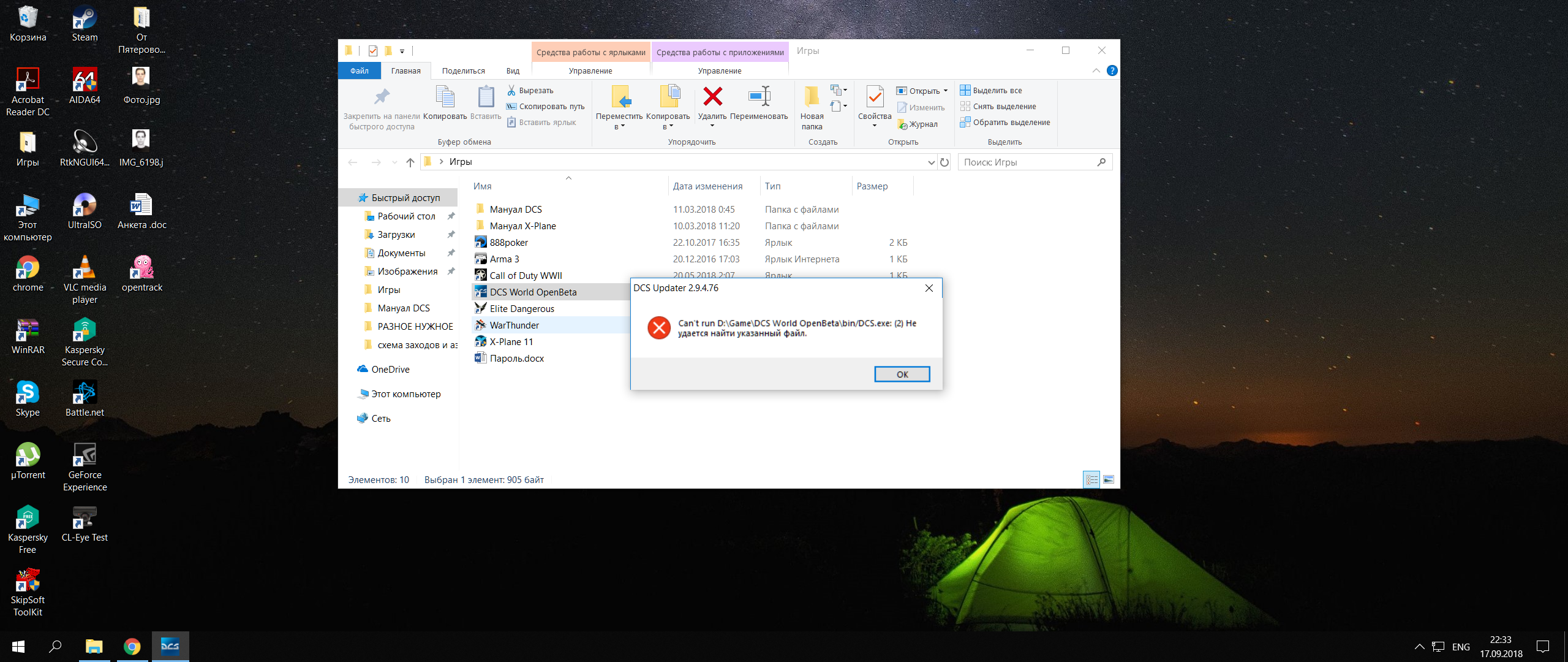This screenshot has width=1568, height=662.
Task: Click Pin to Quick access icon
Action: coord(382,97)
